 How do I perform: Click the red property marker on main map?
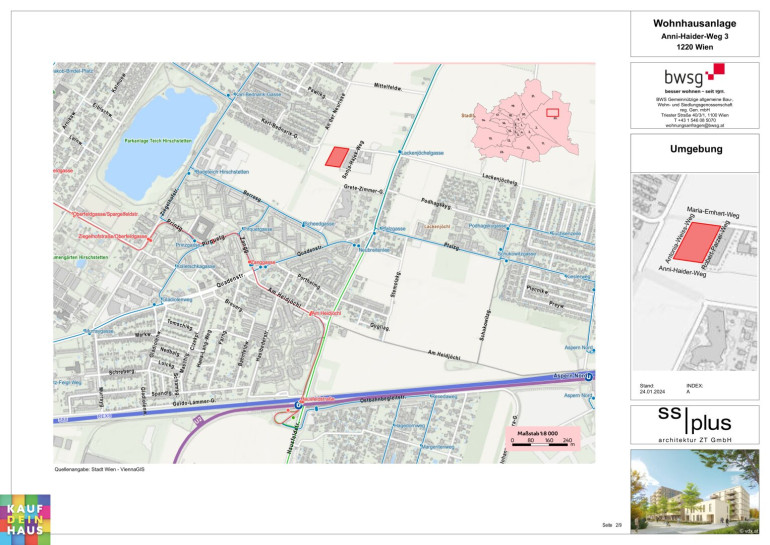338,156
